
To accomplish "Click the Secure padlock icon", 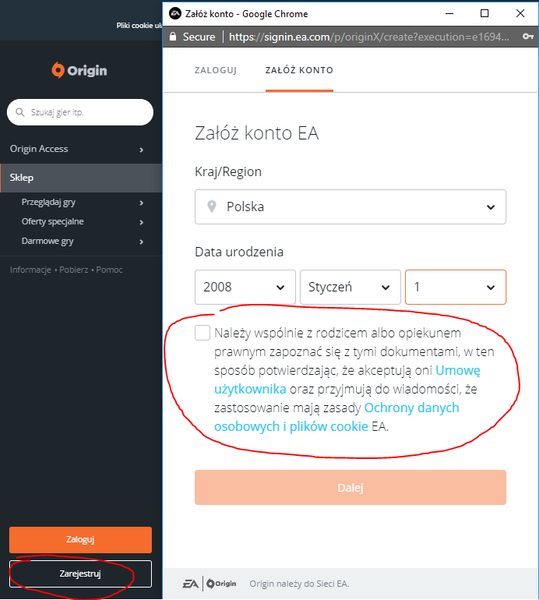I will tap(173, 36).
